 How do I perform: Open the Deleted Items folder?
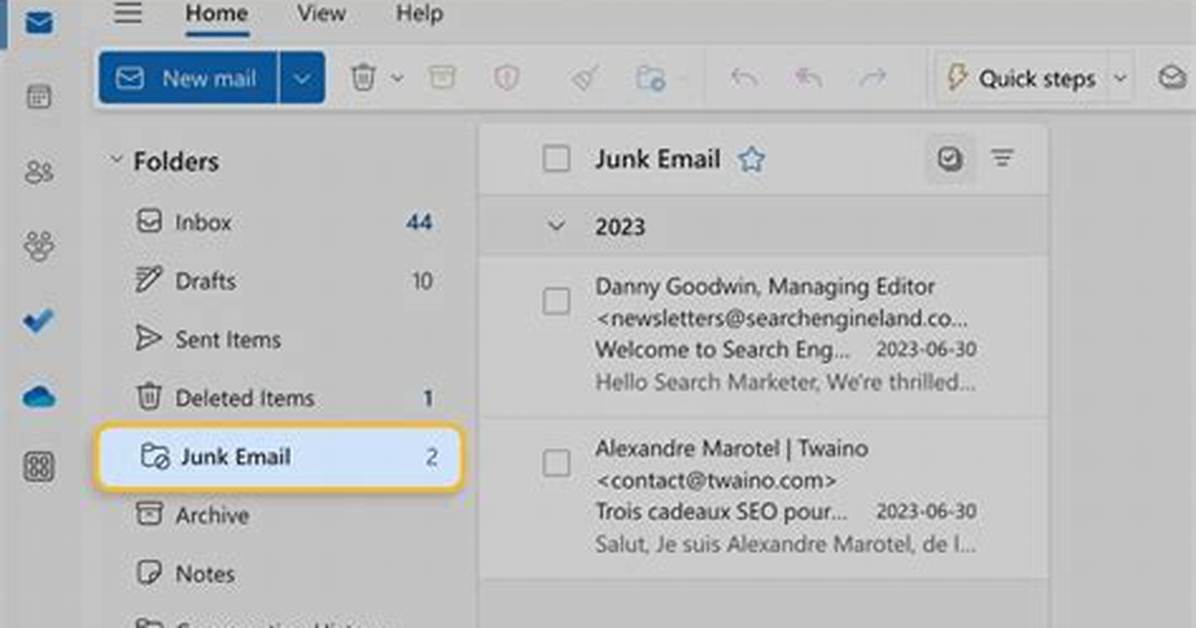pos(279,398)
